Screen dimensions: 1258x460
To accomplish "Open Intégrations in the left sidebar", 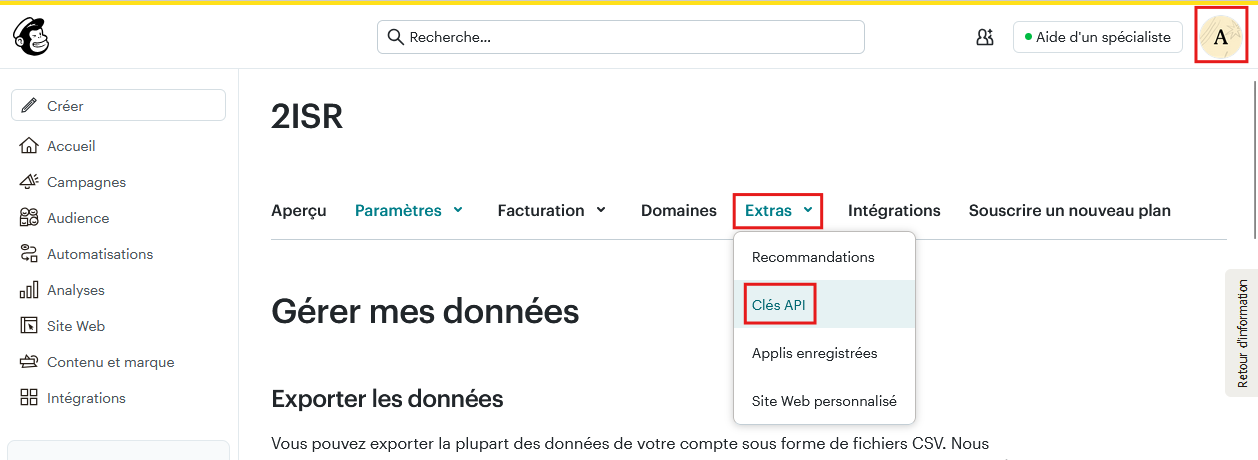I will (86, 398).
